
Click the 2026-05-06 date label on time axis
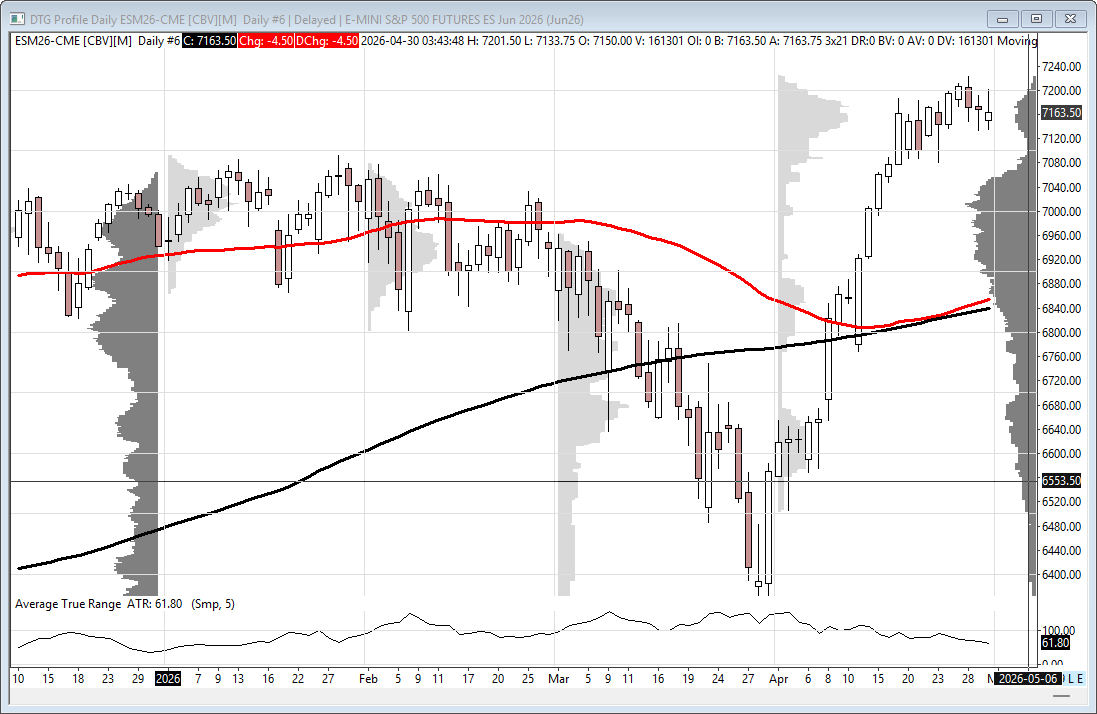point(1027,678)
